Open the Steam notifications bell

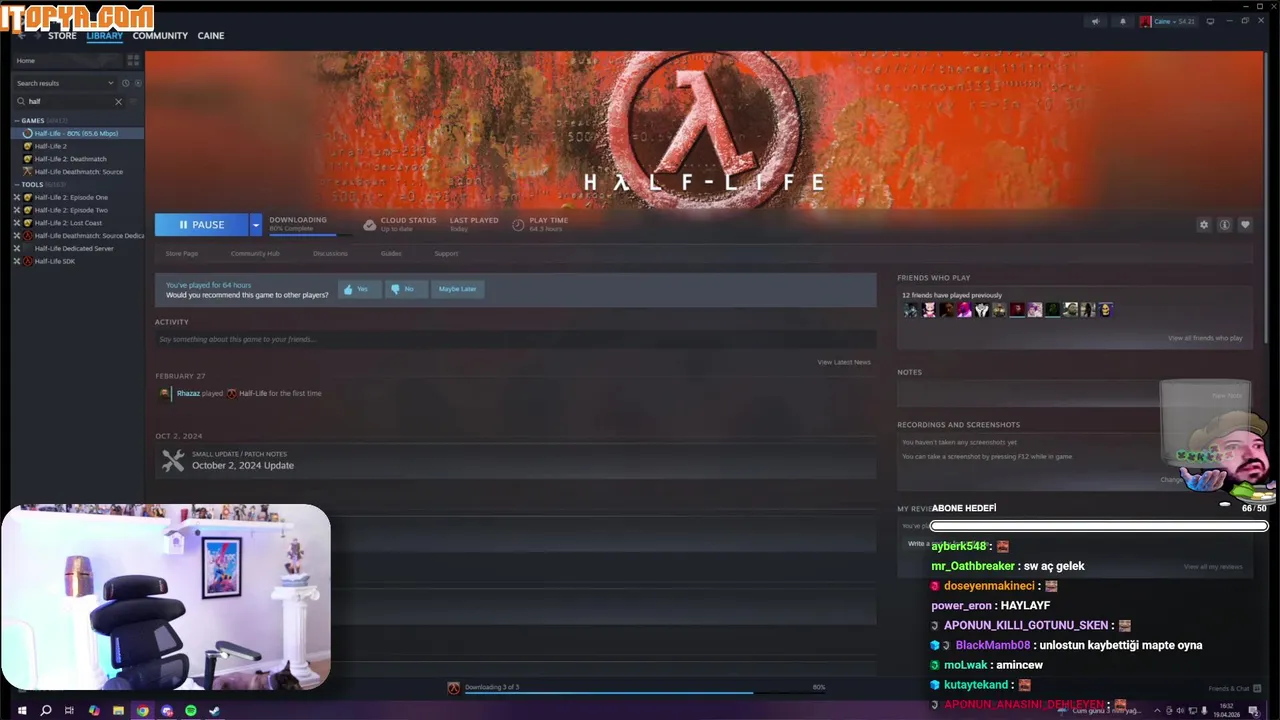click(x=1122, y=21)
